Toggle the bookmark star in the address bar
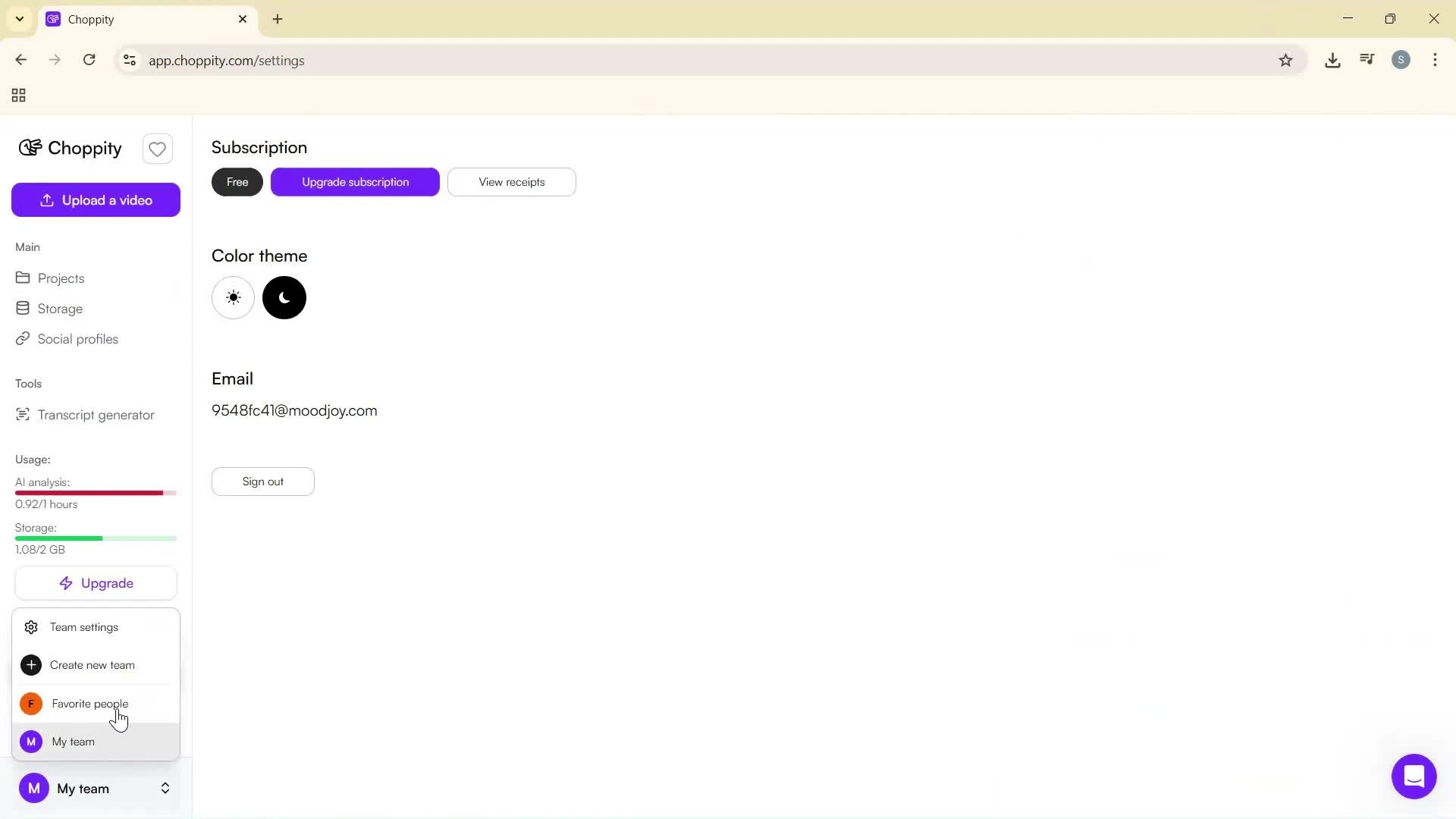The image size is (1456, 819). point(1286,60)
